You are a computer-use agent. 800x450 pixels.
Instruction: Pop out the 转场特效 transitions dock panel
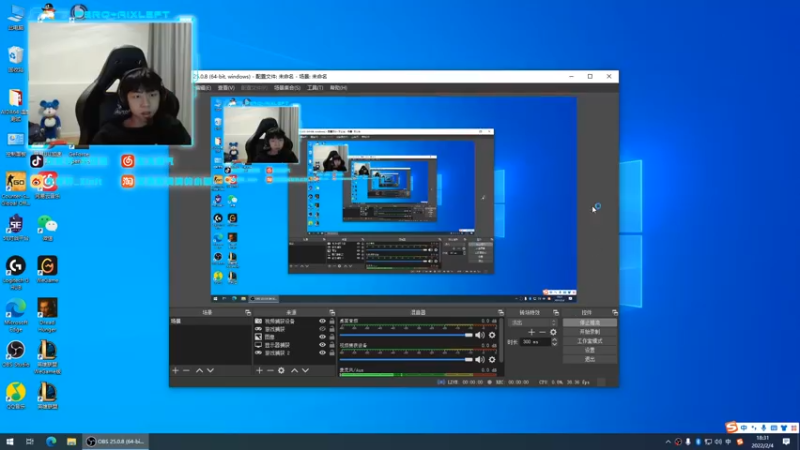pos(556,312)
